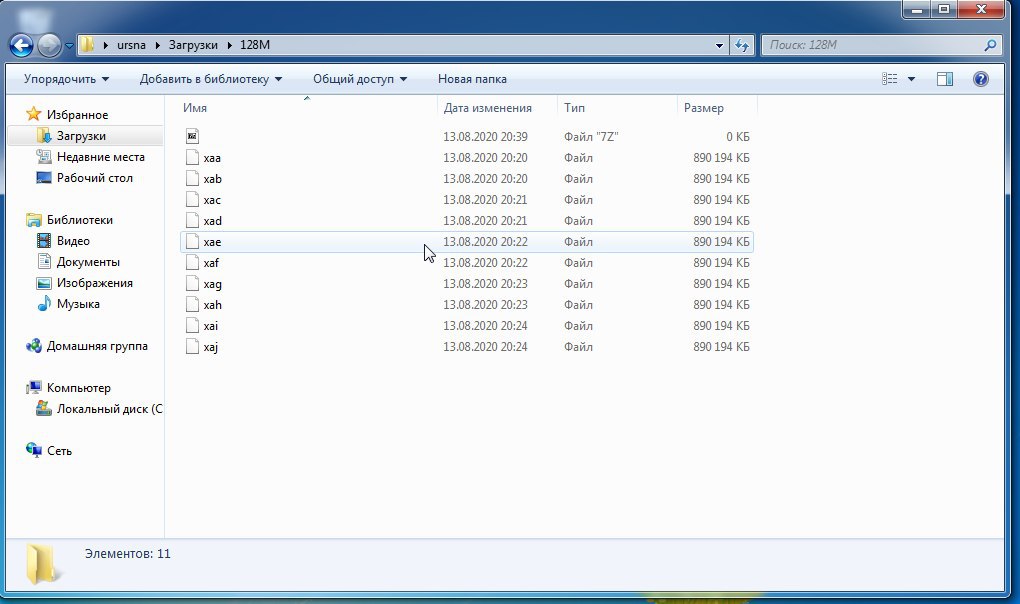Open the Музыка library

pos(78,304)
